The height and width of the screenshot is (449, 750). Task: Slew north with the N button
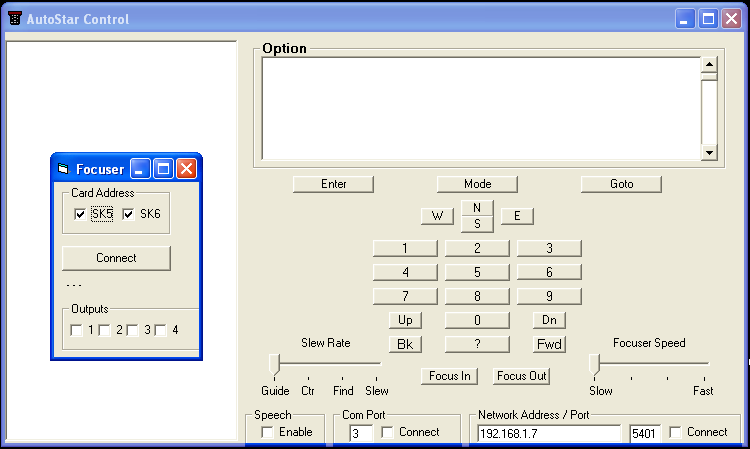point(477,208)
